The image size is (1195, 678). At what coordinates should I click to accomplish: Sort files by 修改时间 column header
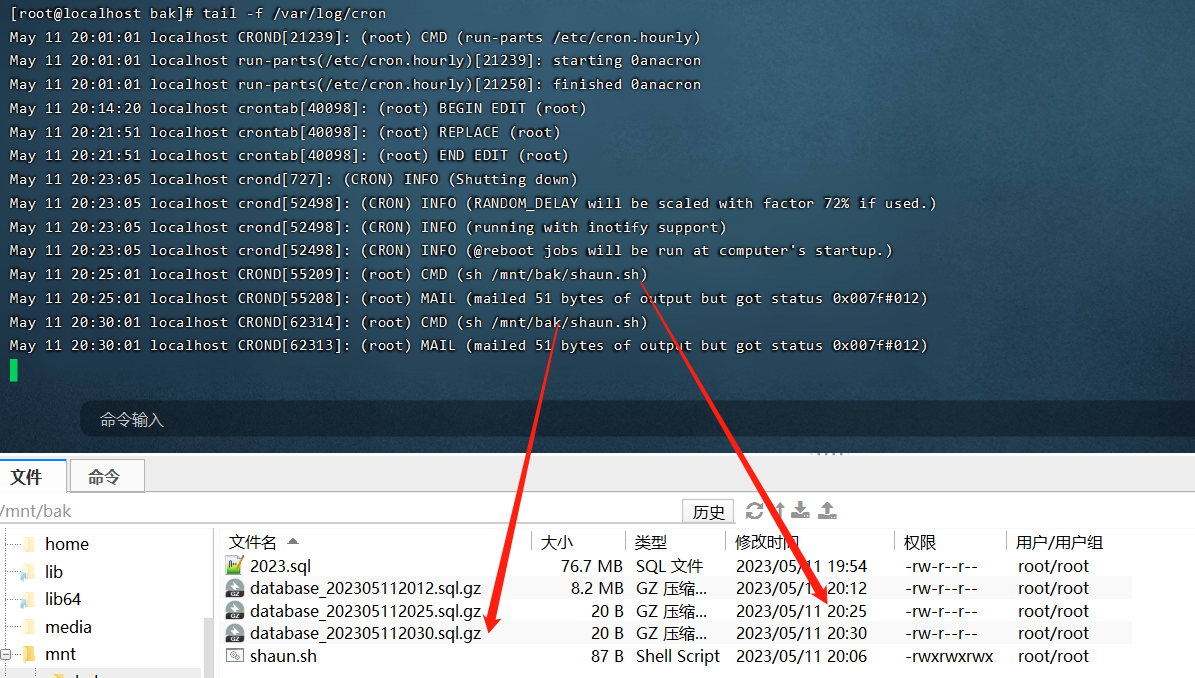(767, 542)
